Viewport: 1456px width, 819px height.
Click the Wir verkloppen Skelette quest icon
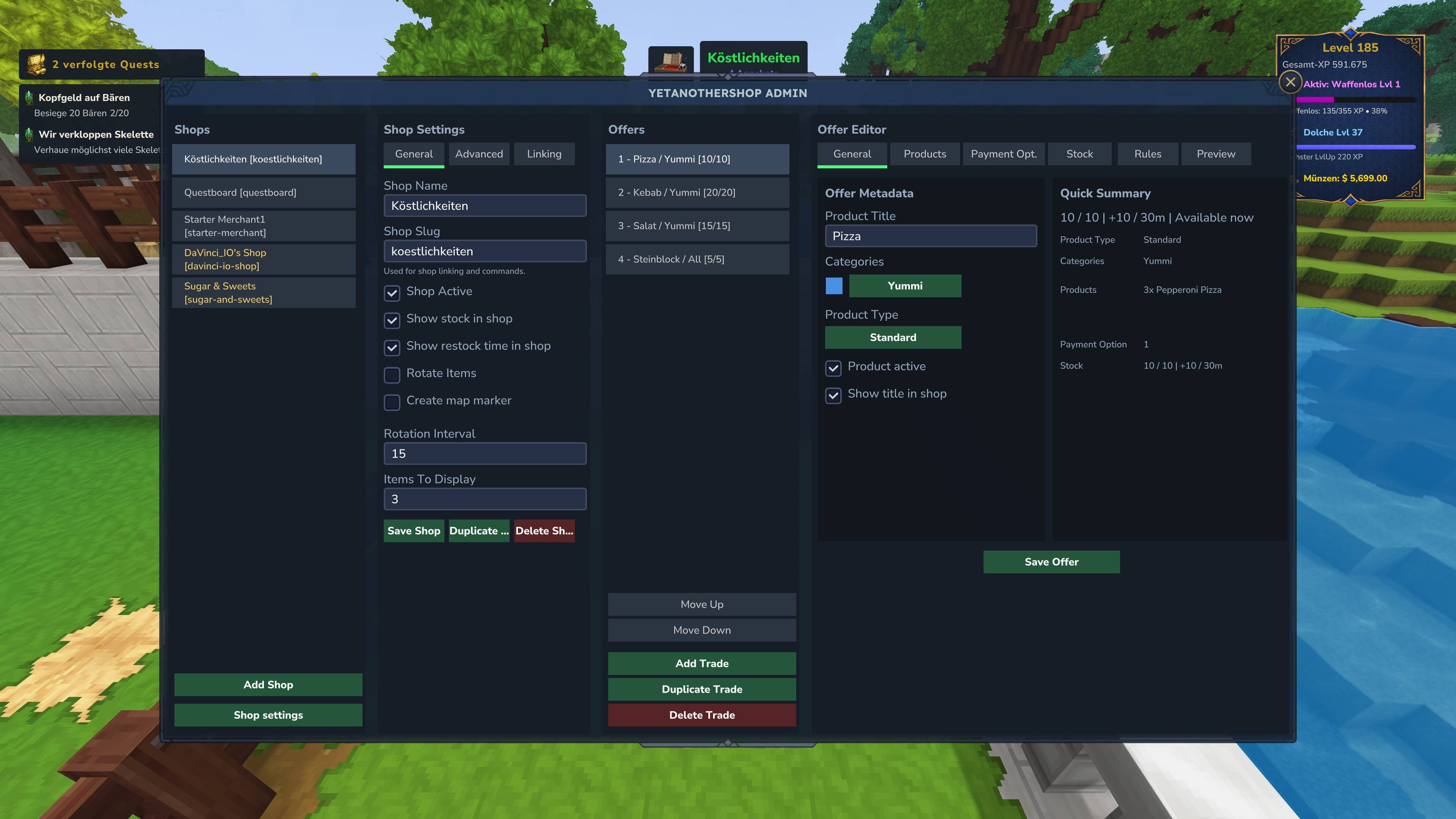pyautogui.click(x=29, y=135)
